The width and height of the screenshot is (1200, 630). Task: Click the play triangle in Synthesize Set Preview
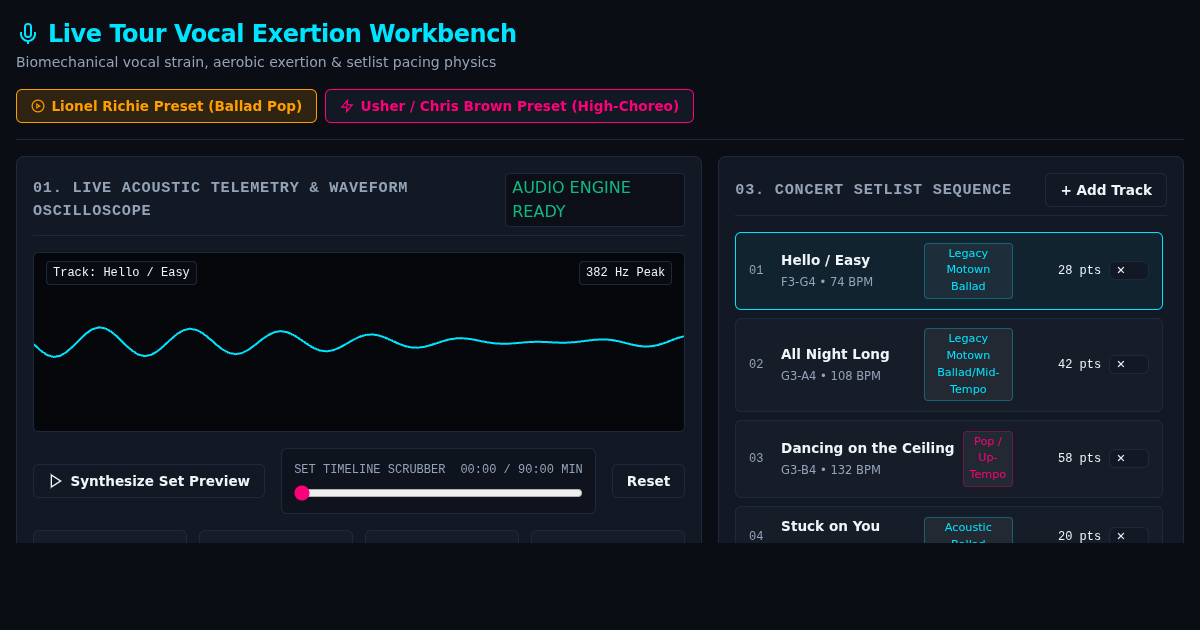click(56, 481)
